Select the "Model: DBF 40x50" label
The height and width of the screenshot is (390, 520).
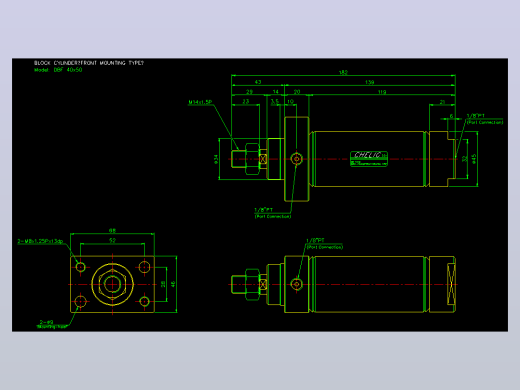coord(58,70)
